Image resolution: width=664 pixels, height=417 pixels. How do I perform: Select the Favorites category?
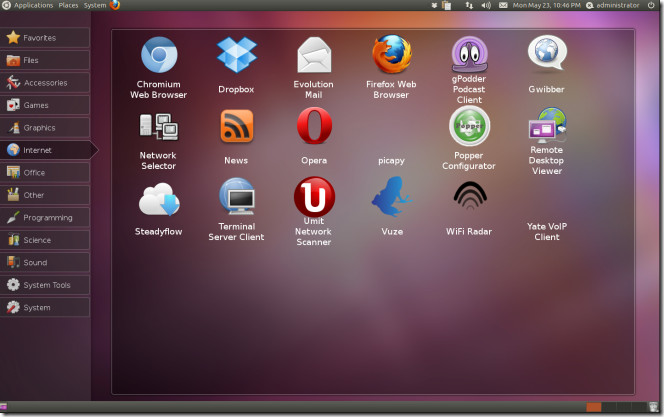tap(45, 38)
